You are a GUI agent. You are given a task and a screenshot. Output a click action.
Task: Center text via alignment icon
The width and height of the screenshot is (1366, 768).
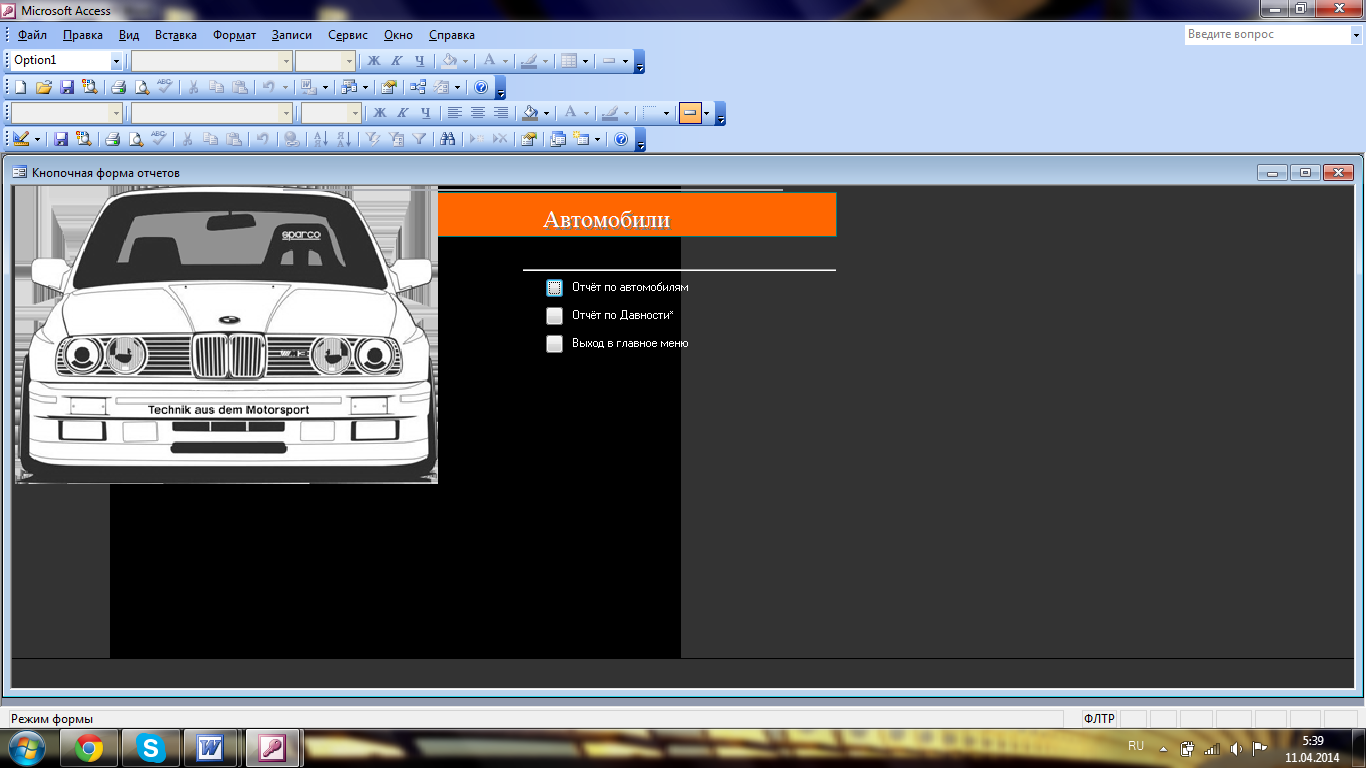coord(478,113)
